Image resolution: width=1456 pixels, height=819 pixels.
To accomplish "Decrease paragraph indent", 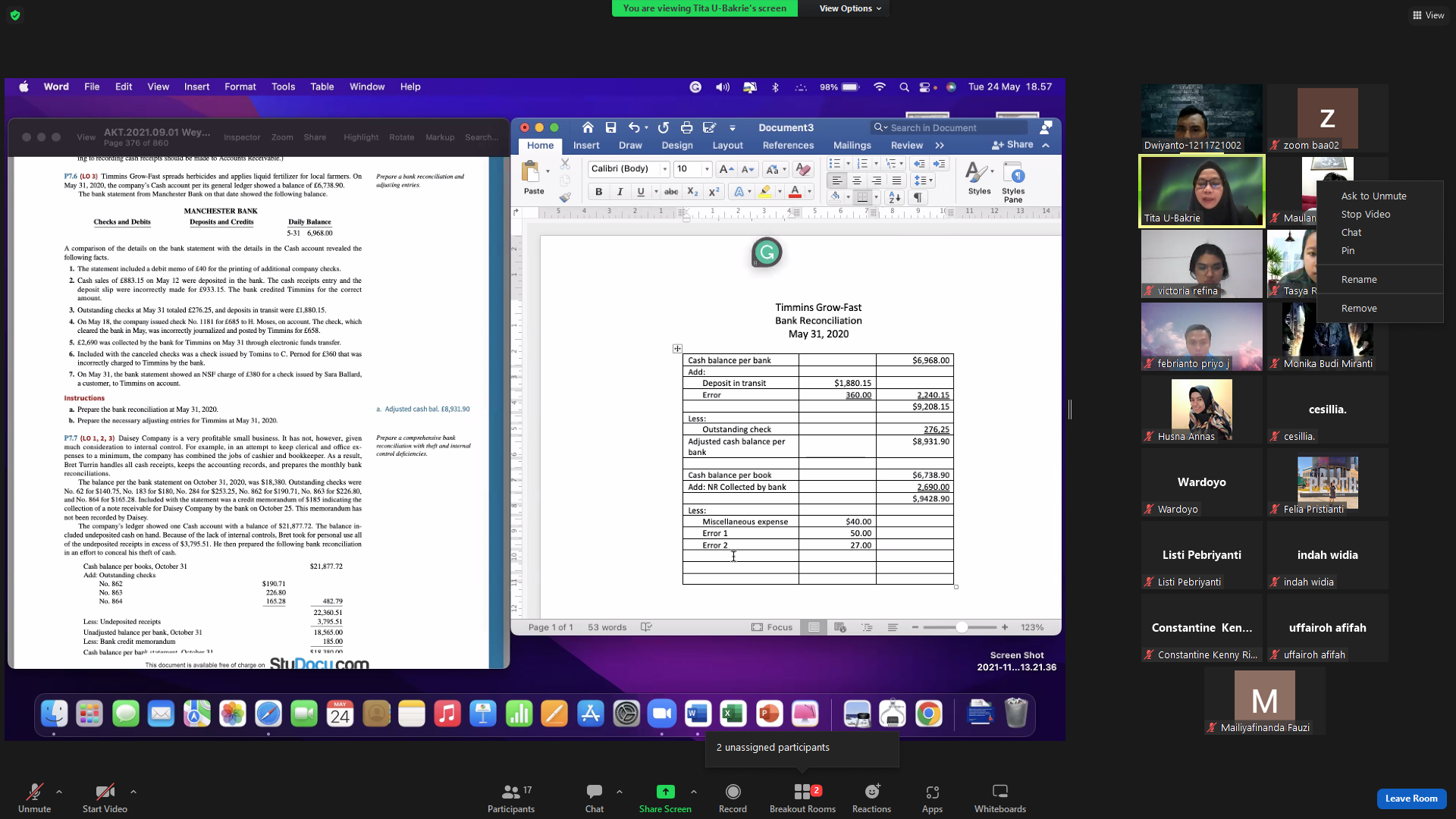I will click(919, 164).
